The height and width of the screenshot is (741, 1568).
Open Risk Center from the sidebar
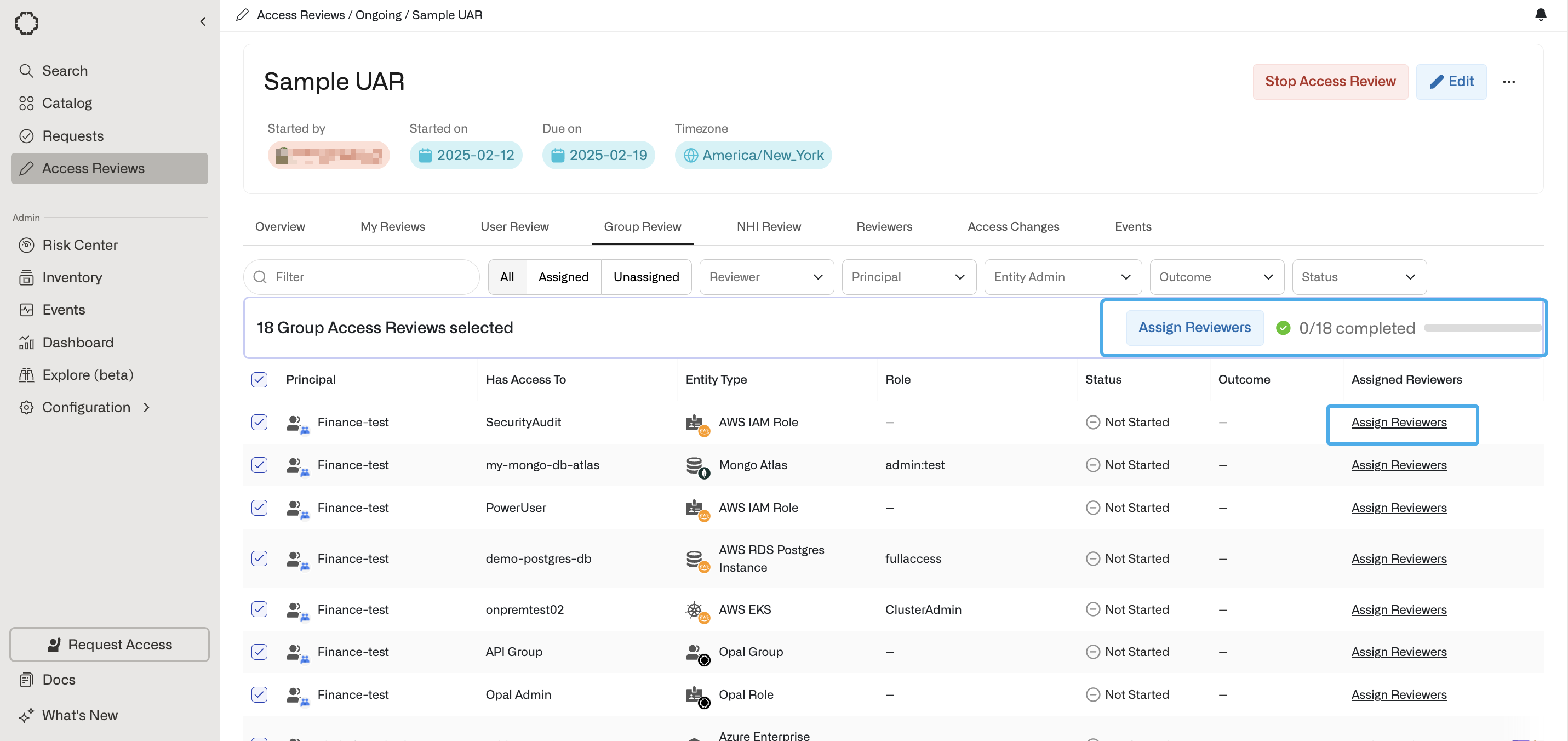point(80,245)
